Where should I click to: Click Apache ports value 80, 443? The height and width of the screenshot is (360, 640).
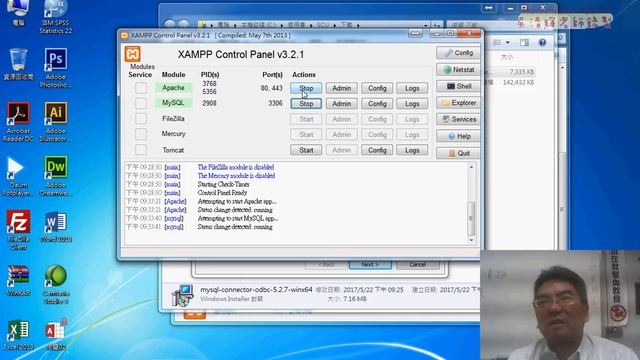[271, 88]
